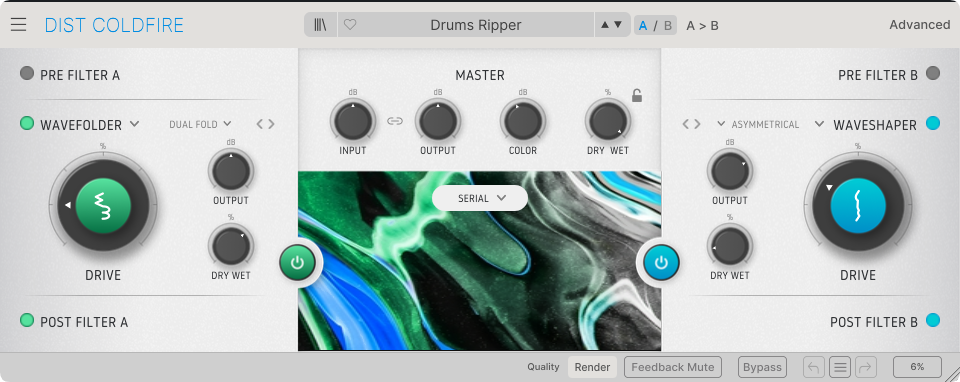Copy A to B settings

tap(702, 26)
